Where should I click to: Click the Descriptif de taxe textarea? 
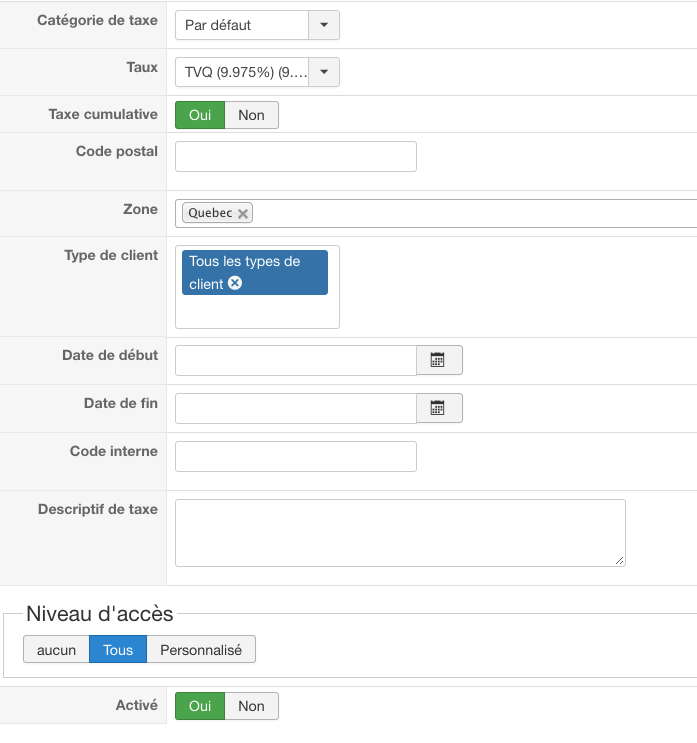point(400,532)
